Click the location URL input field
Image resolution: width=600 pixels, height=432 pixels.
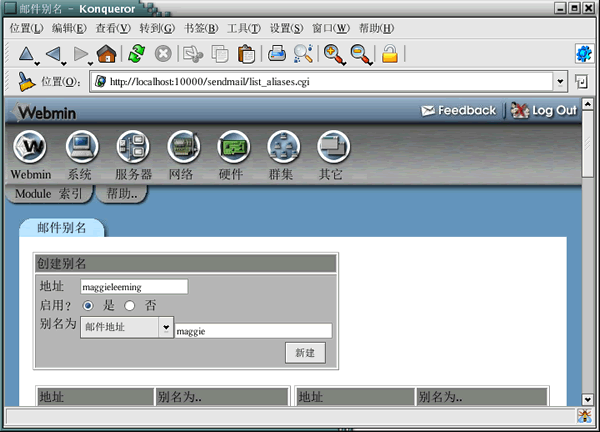pyautogui.click(x=322, y=82)
